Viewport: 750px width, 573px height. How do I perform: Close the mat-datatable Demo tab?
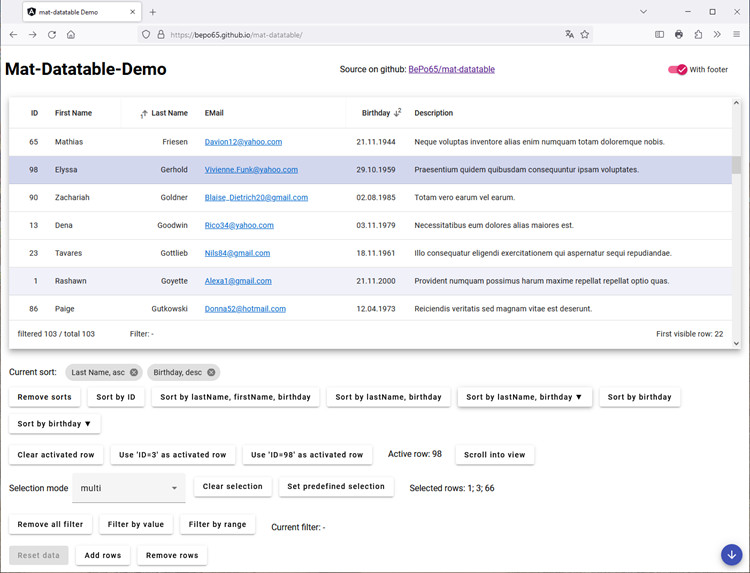[132, 12]
